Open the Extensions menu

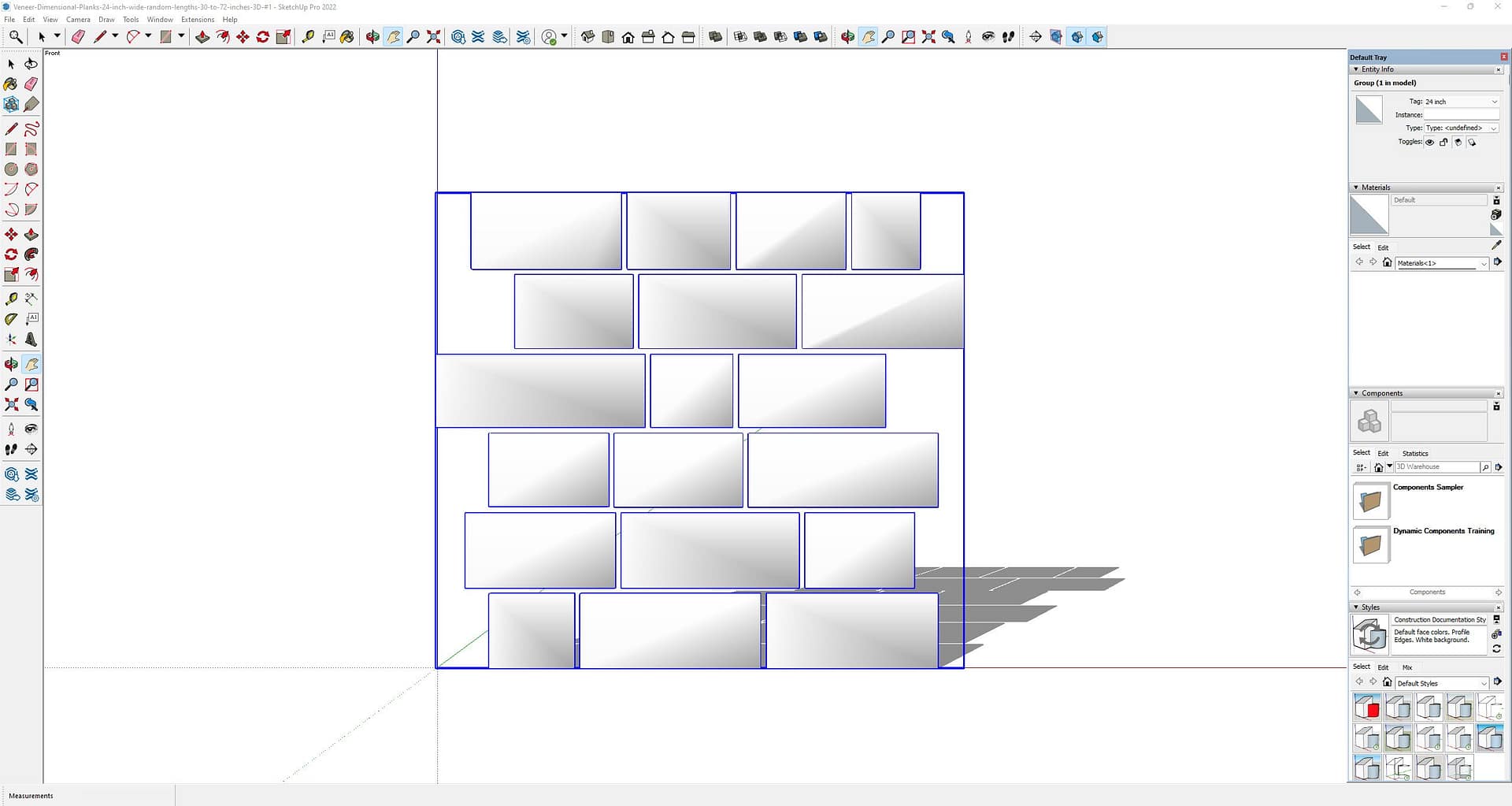(x=197, y=20)
